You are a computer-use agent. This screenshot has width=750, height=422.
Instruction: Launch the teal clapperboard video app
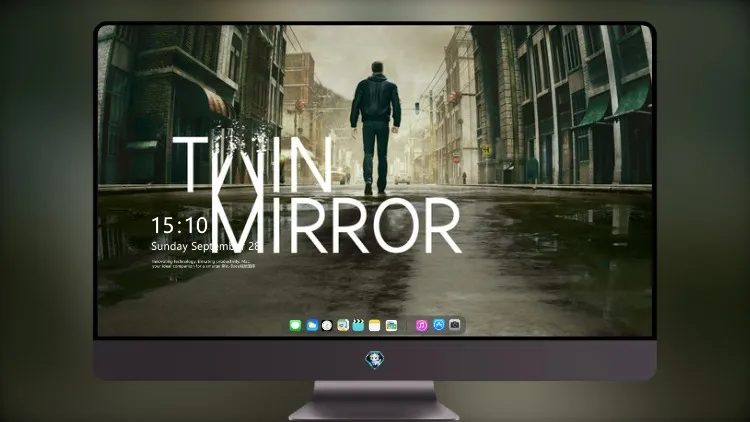click(358, 325)
